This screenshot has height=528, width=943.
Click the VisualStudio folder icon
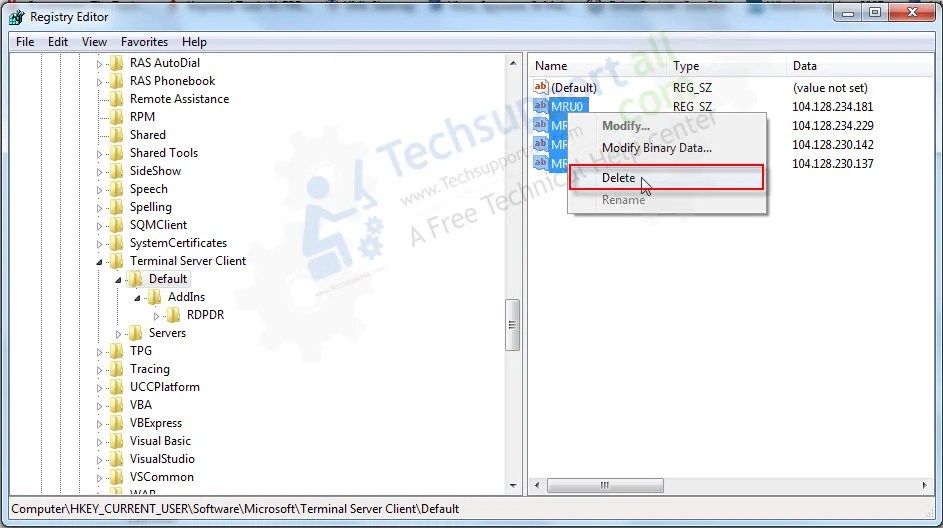(117, 459)
